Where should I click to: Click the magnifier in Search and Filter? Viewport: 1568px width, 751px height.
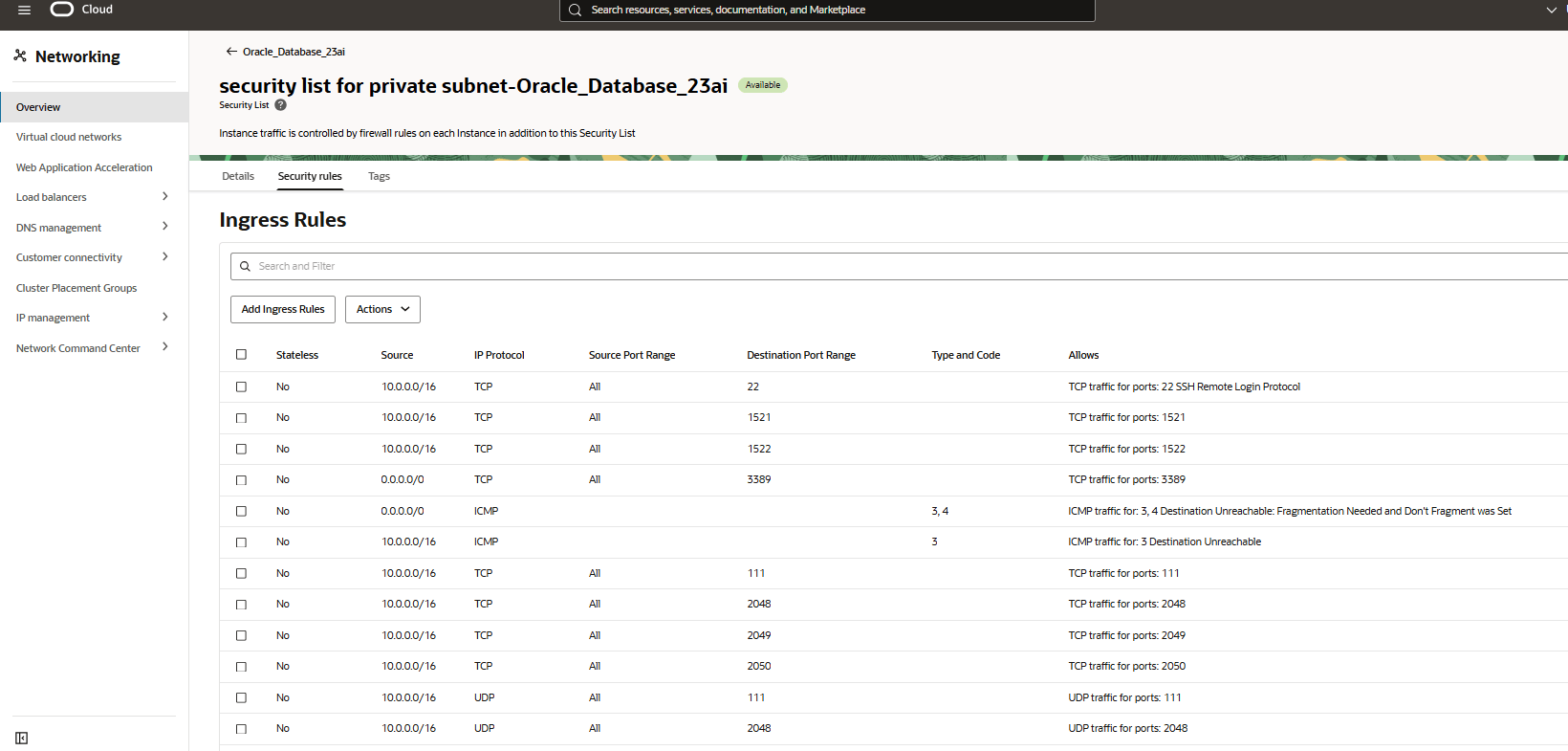tap(246, 266)
